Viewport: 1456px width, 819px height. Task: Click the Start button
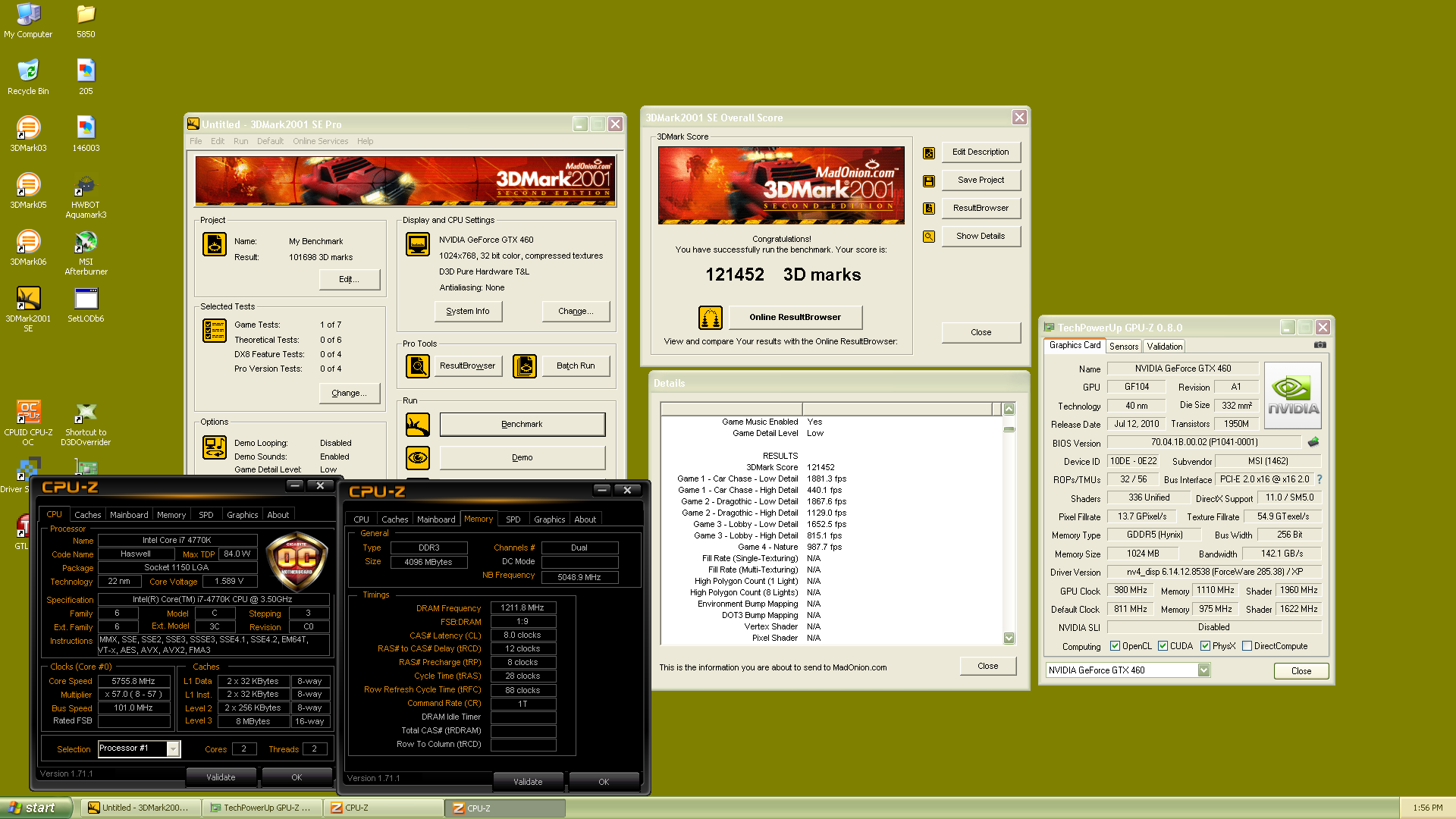[x=36, y=808]
